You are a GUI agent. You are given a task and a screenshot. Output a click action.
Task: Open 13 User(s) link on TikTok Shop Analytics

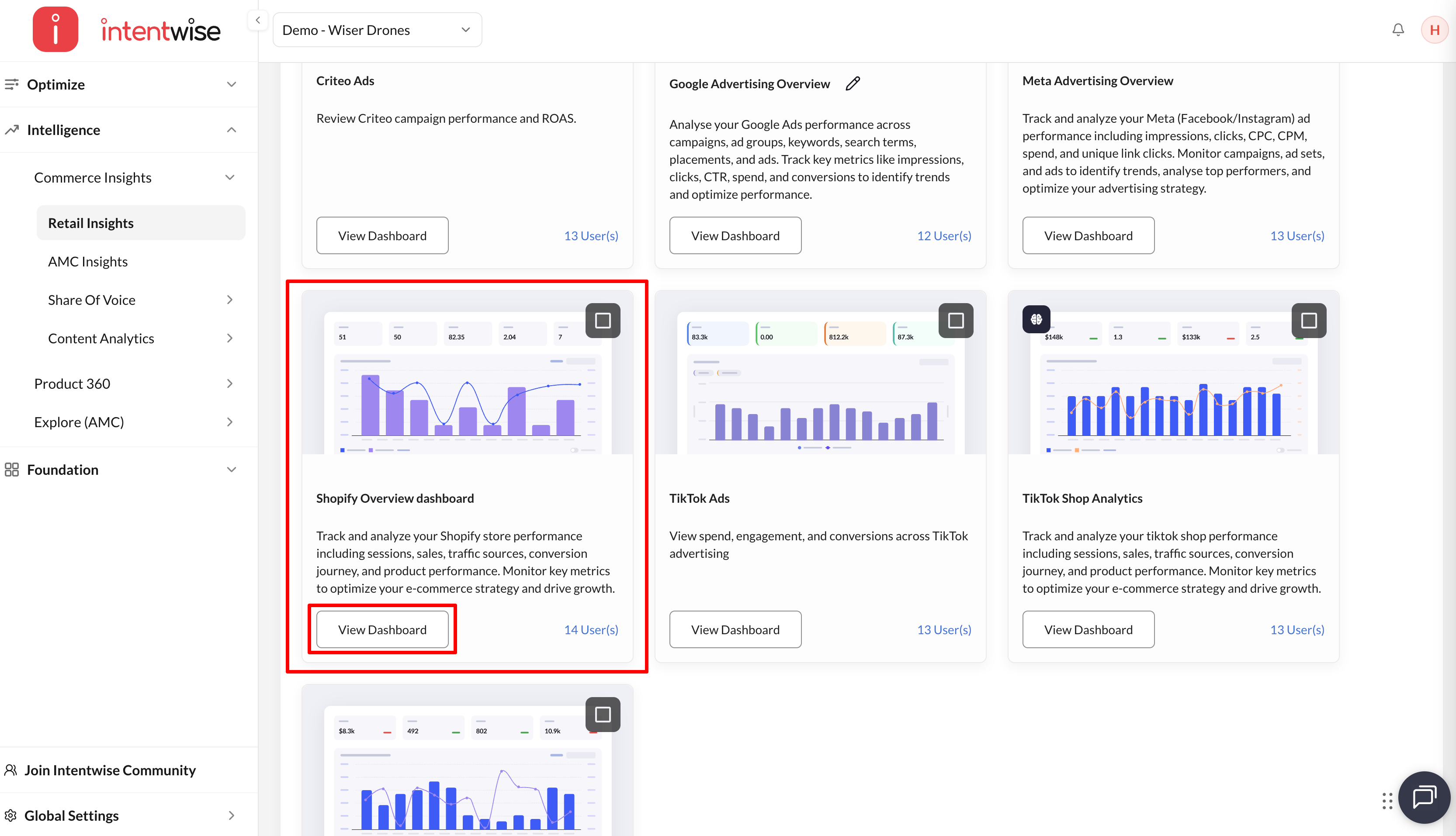tap(1297, 629)
